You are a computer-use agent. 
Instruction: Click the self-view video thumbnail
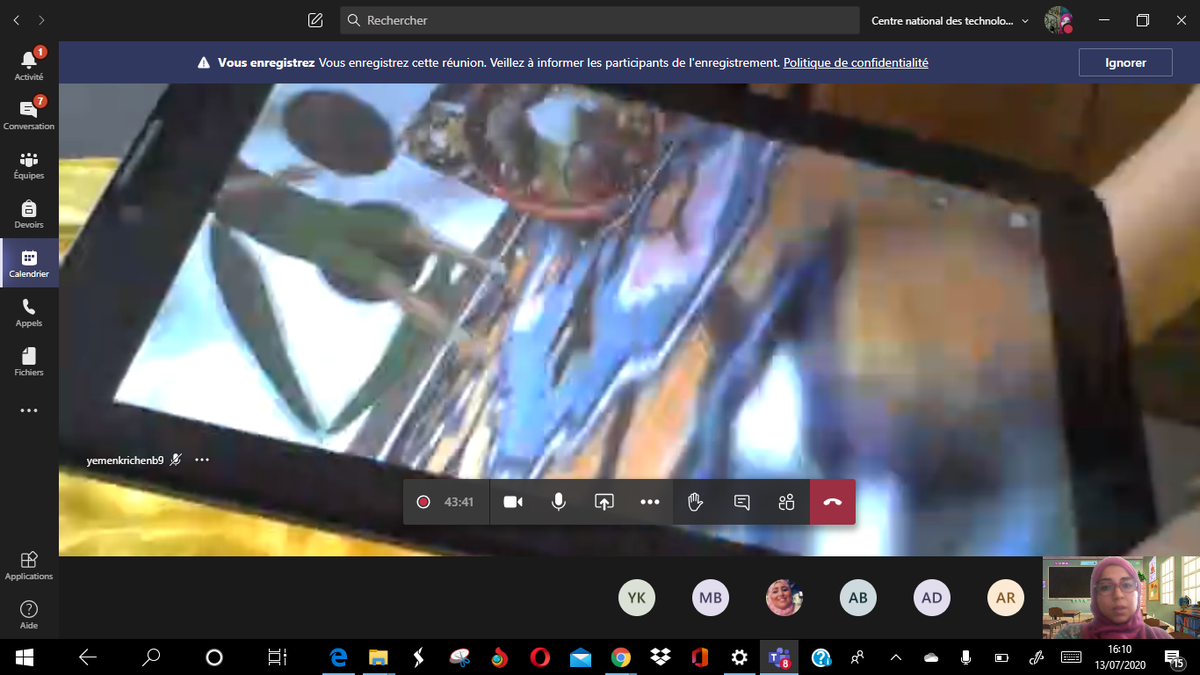click(x=1121, y=598)
